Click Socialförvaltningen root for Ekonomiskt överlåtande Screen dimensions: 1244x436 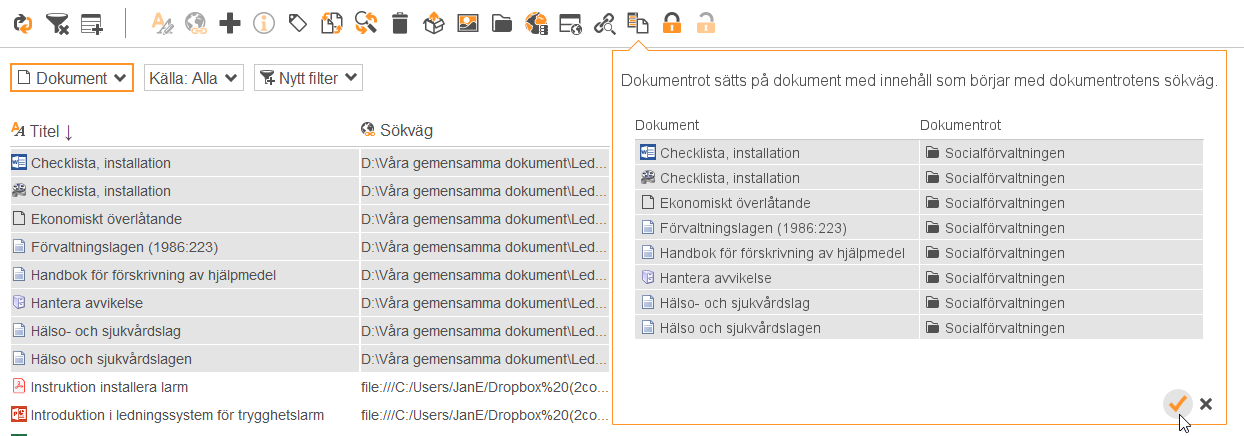(x=1004, y=203)
